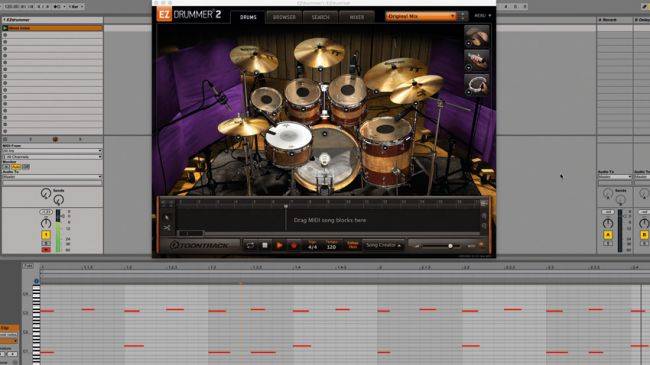Toggle the yellow track activator button on EZdrummer track
The height and width of the screenshot is (365, 650).
tap(46, 235)
